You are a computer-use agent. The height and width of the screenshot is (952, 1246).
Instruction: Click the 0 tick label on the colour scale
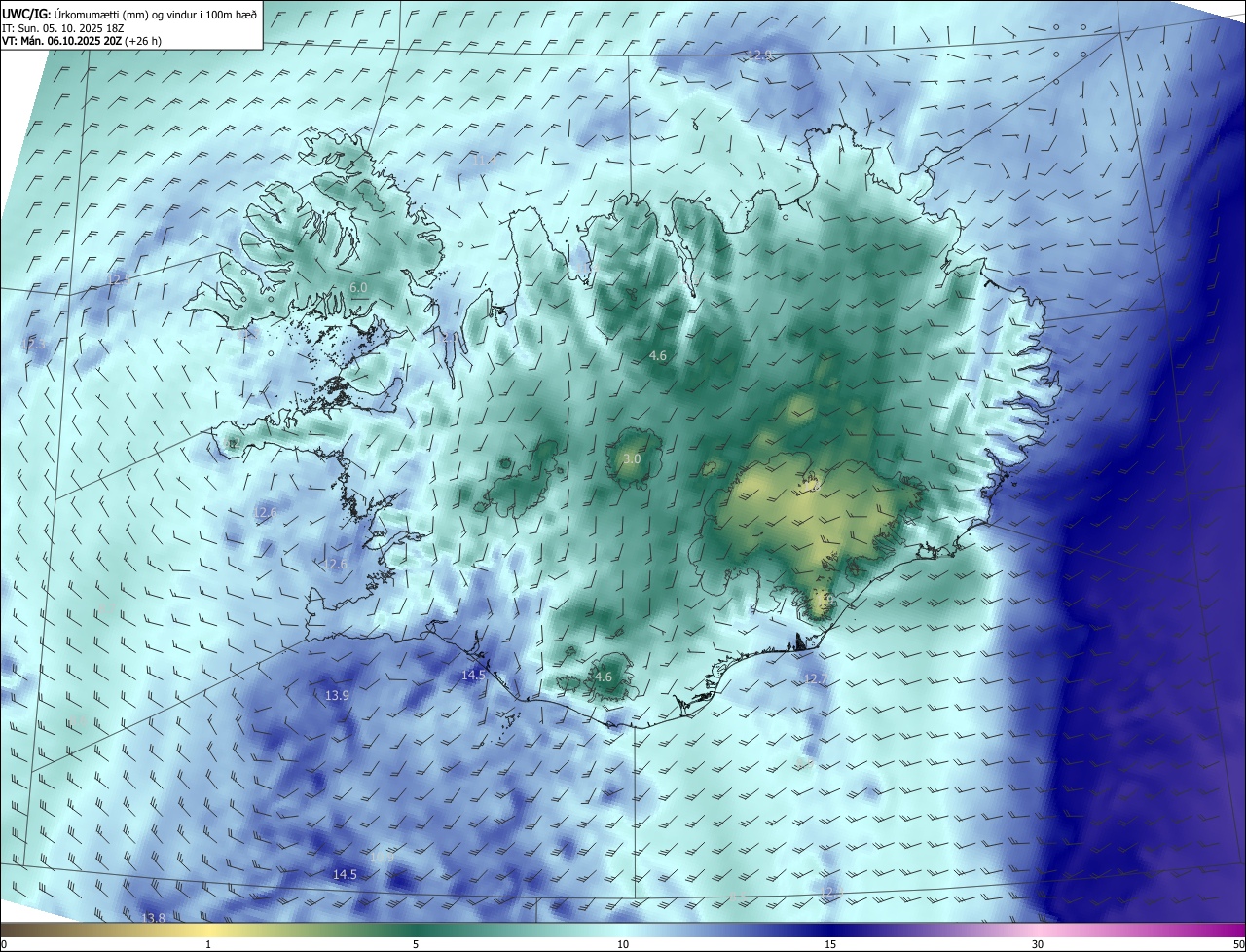click(x=4, y=944)
